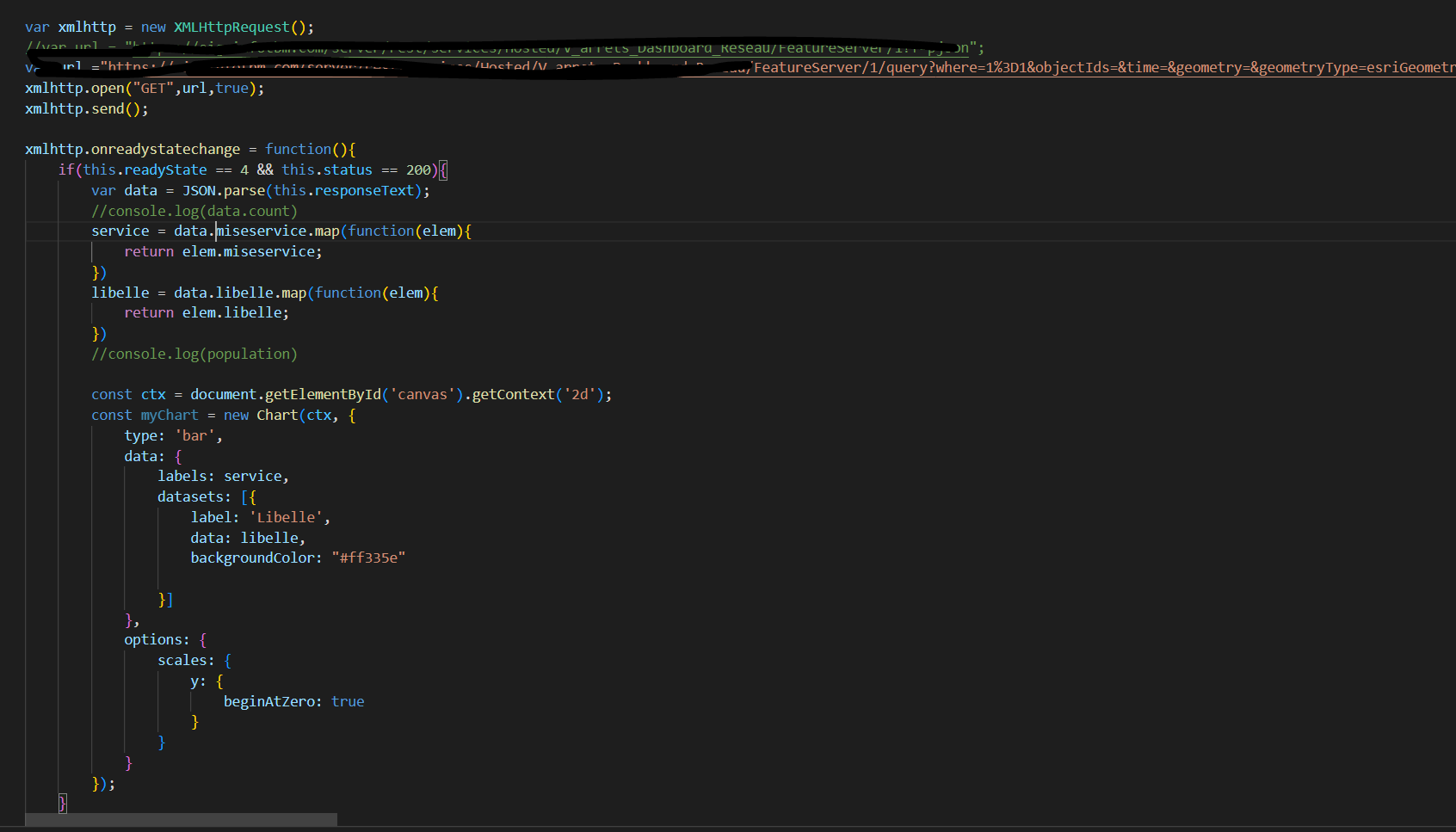Click the commented line //console.log(data.count)
1456x832 pixels.
[x=194, y=211]
